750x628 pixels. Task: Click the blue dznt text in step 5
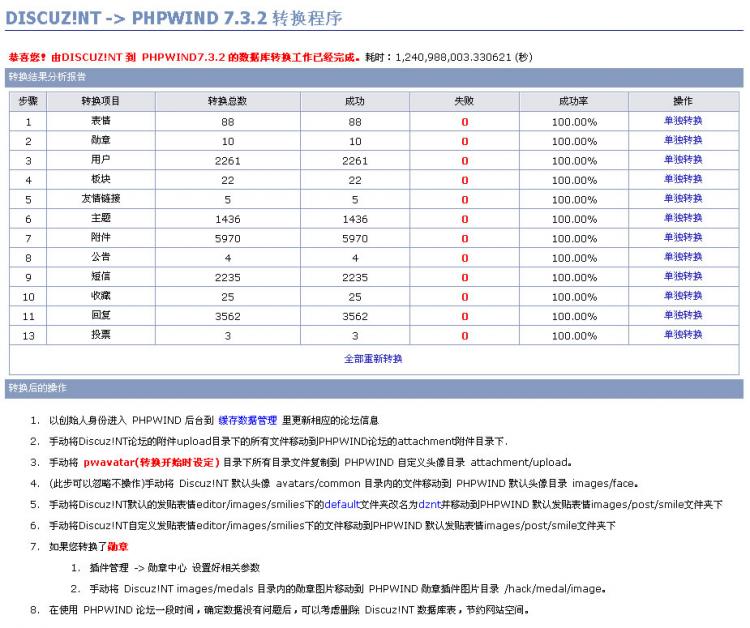click(x=430, y=504)
